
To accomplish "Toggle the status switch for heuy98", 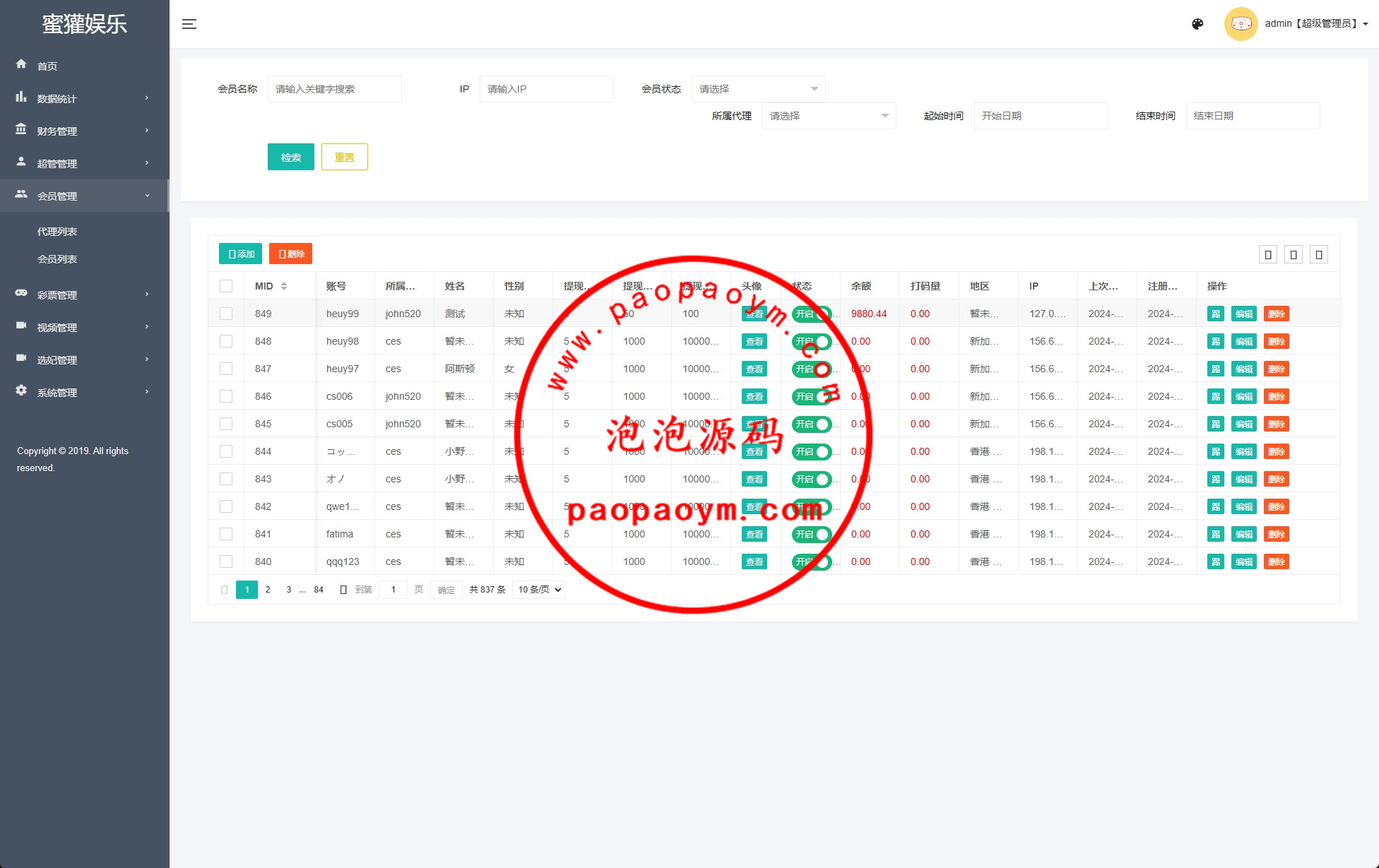I will tap(811, 341).
